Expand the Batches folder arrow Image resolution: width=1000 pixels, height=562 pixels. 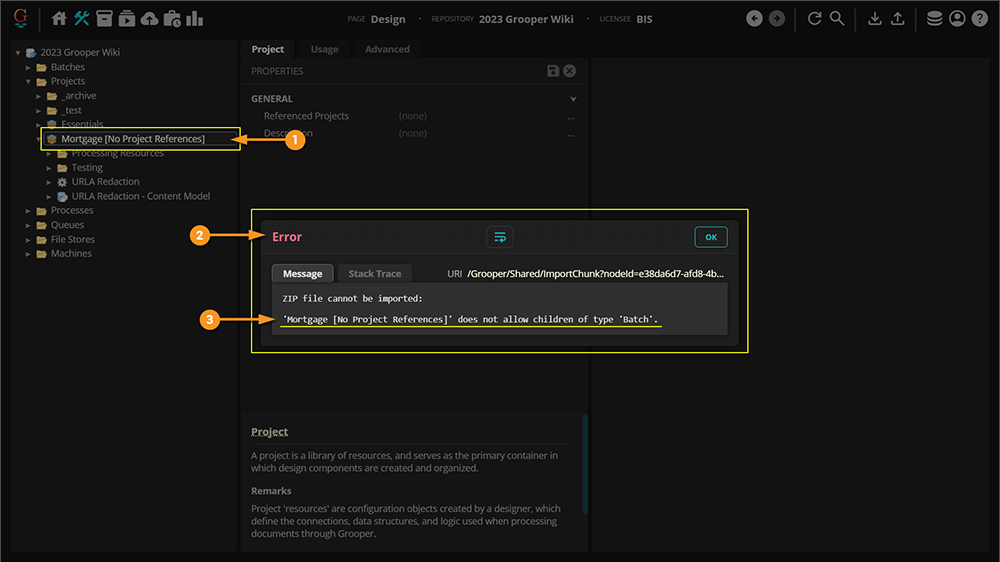[x=28, y=67]
